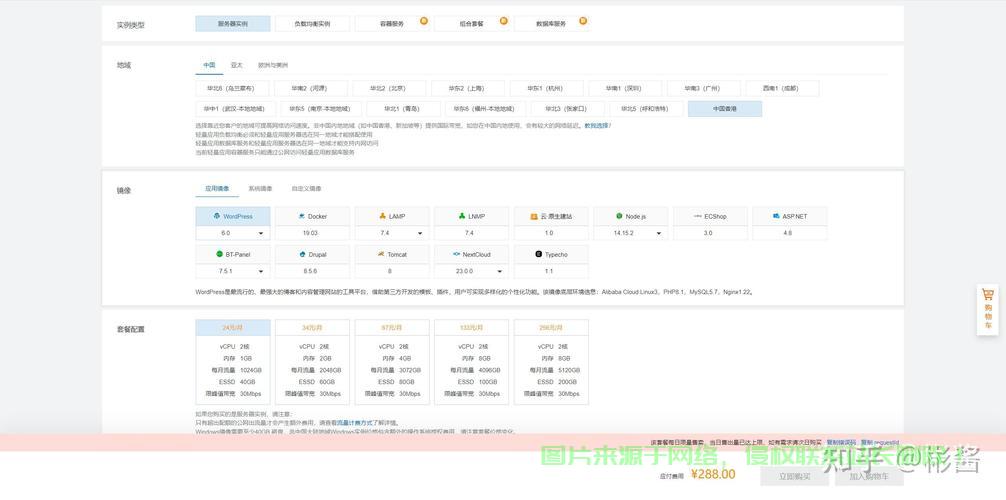Viewport: 1006px width, 500px height.
Task: Choose region 华北3 (张家口)
Action: 567,109
